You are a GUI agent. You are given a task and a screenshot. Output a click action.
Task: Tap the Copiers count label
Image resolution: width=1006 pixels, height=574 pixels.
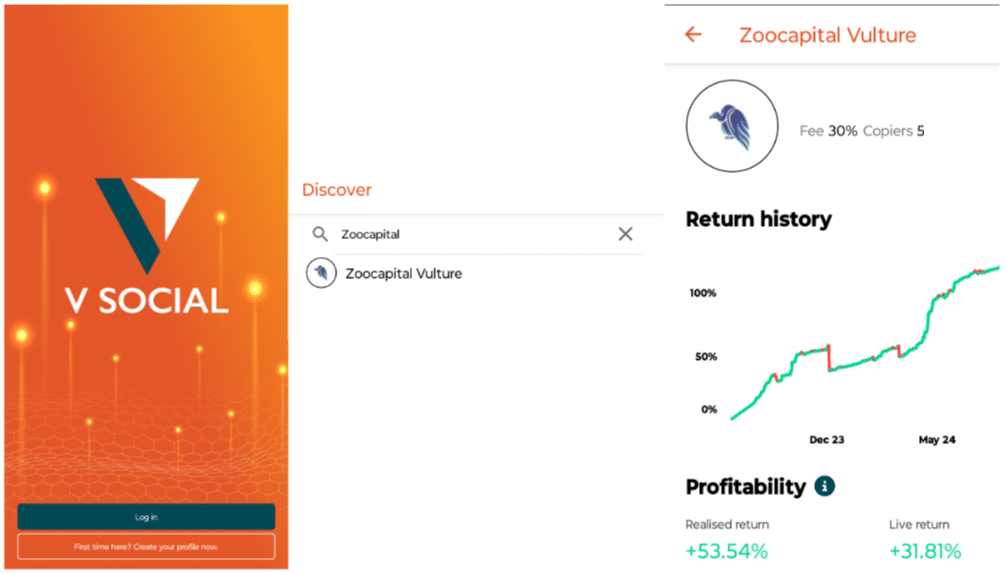coord(893,131)
